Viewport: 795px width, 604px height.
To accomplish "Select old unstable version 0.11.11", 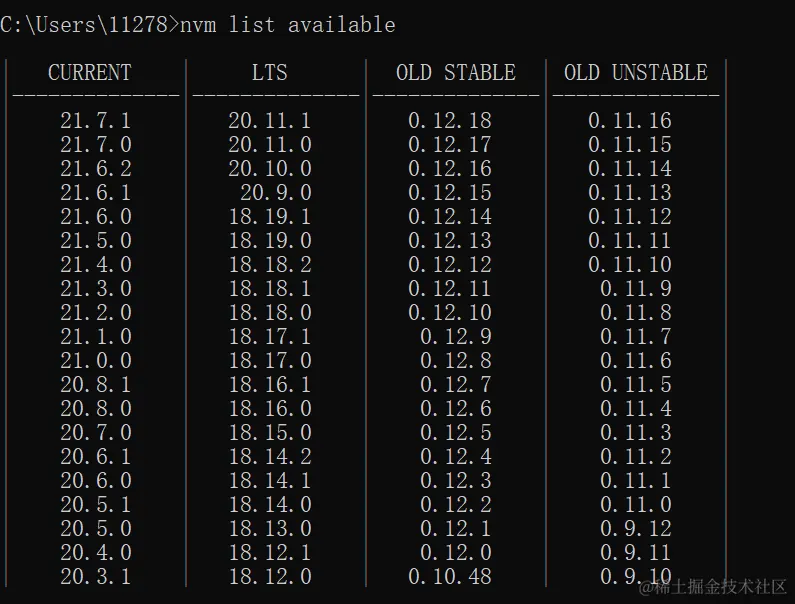I will pos(630,240).
